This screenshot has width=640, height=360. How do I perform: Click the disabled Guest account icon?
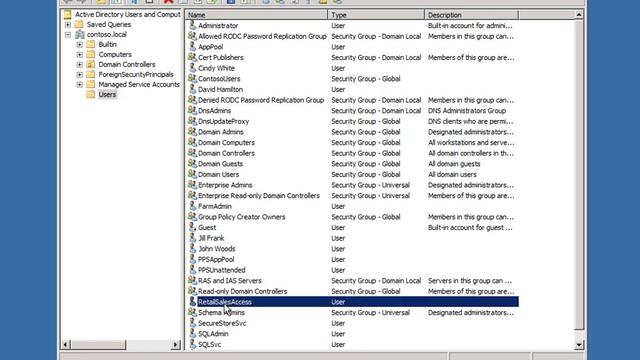pos(192,227)
